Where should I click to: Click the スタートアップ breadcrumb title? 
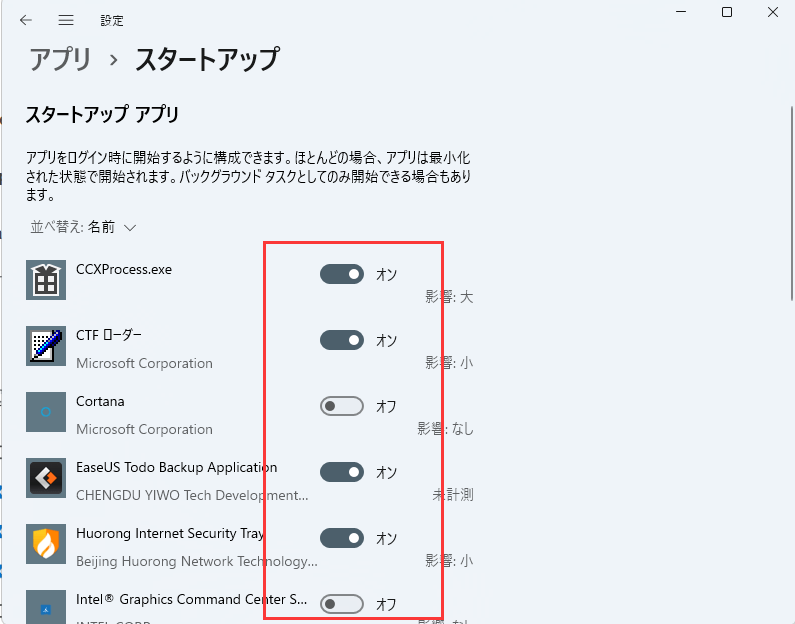207,59
